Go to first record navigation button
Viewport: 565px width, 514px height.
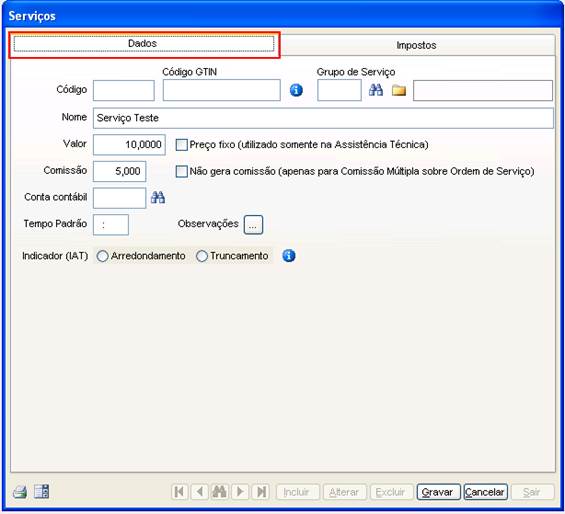click(179, 492)
